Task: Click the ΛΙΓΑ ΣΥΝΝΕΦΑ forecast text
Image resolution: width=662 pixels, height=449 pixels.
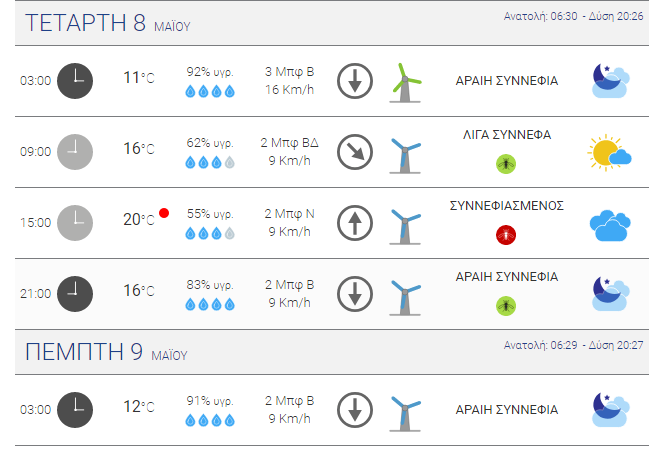Action: pyautogui.click(x=507, y=135)
